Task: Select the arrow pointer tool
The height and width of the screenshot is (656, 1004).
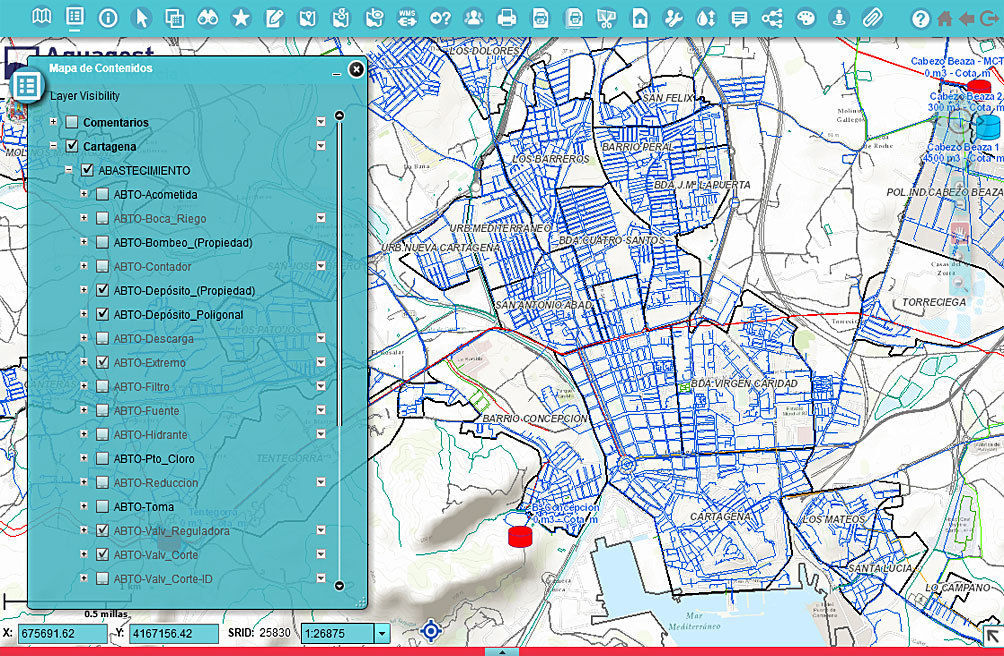Action: pyautogui.click(x=142, y=18)
